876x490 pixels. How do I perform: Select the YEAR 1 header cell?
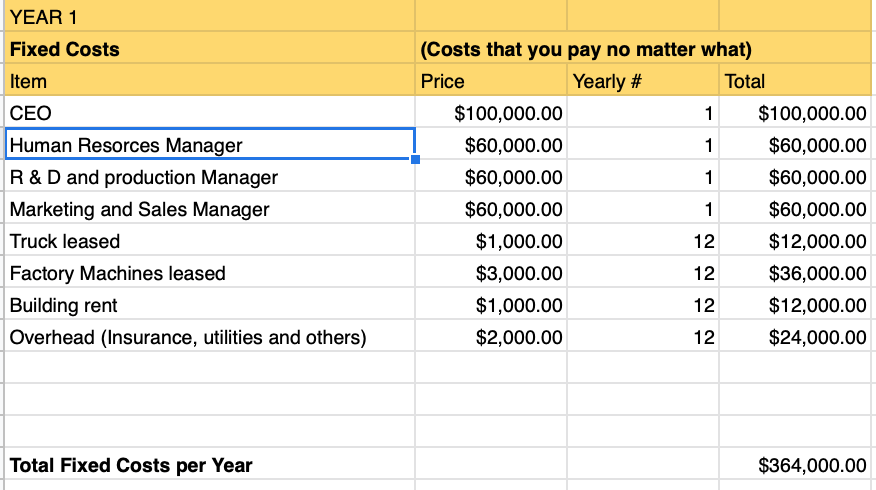coord(210,16)
